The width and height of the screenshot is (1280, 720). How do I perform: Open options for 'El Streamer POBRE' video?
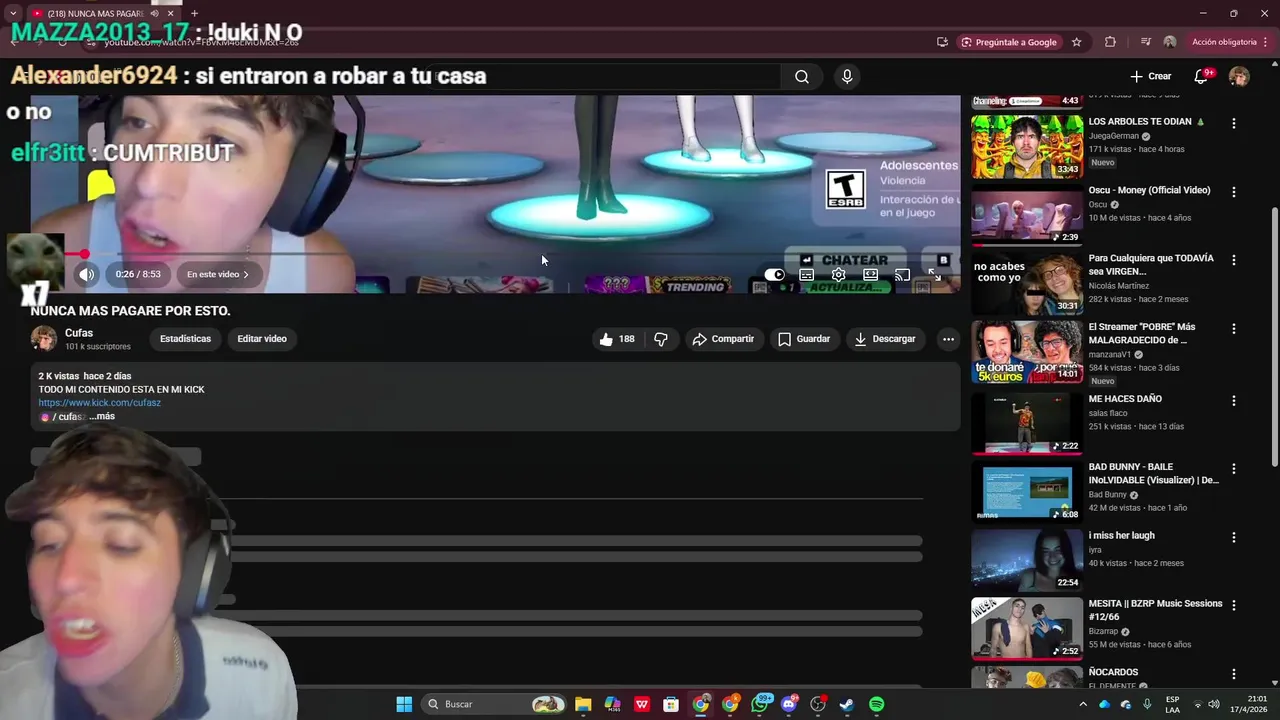click(1233, 328)
